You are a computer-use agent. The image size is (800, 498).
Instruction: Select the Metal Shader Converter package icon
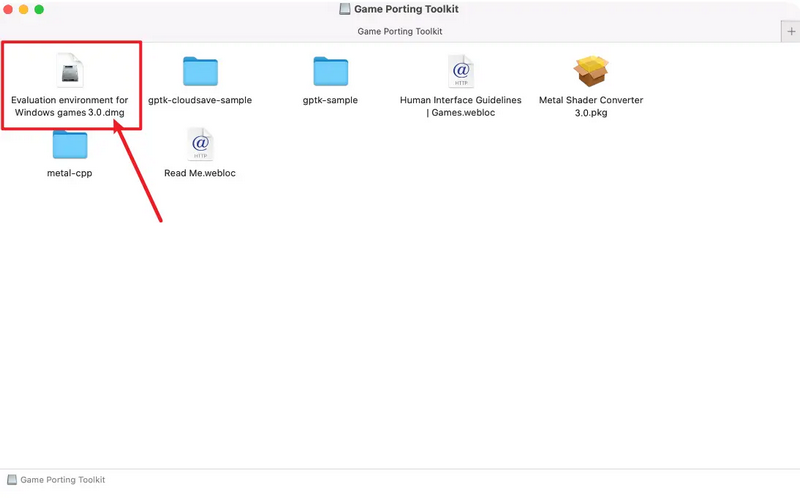point(591,71)
